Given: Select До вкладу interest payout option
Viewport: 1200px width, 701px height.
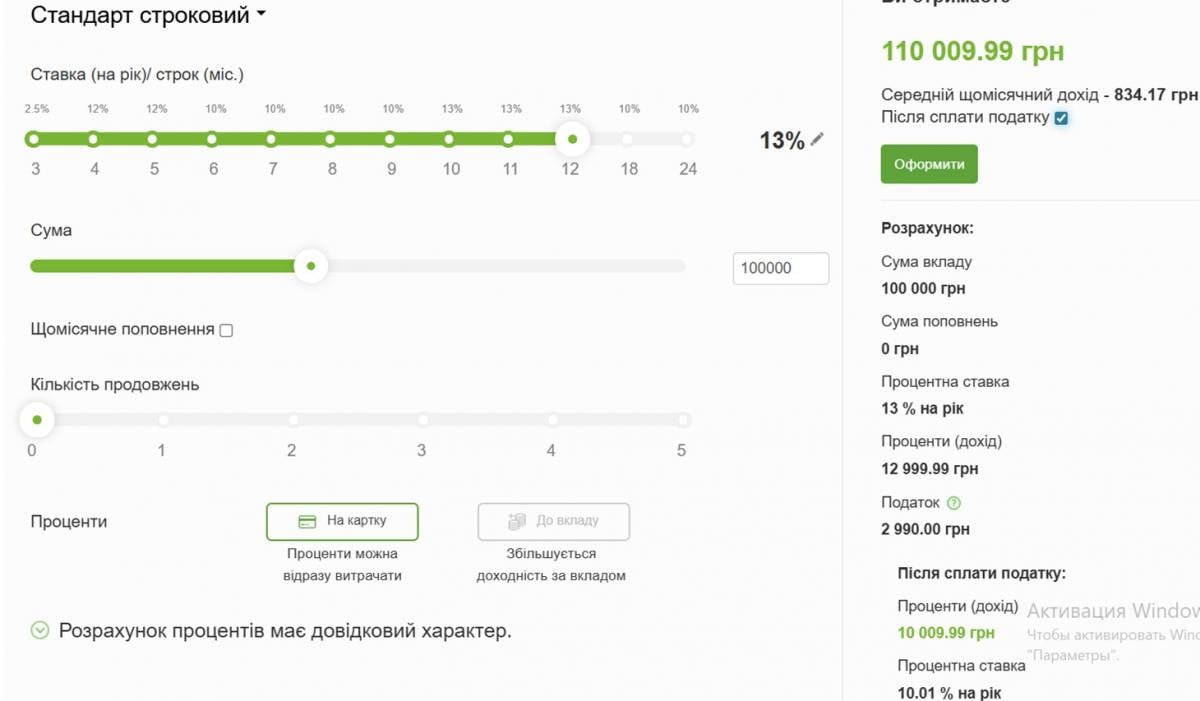Looking at the screenshot, I should pyautogui.click(x=553, y=521).
